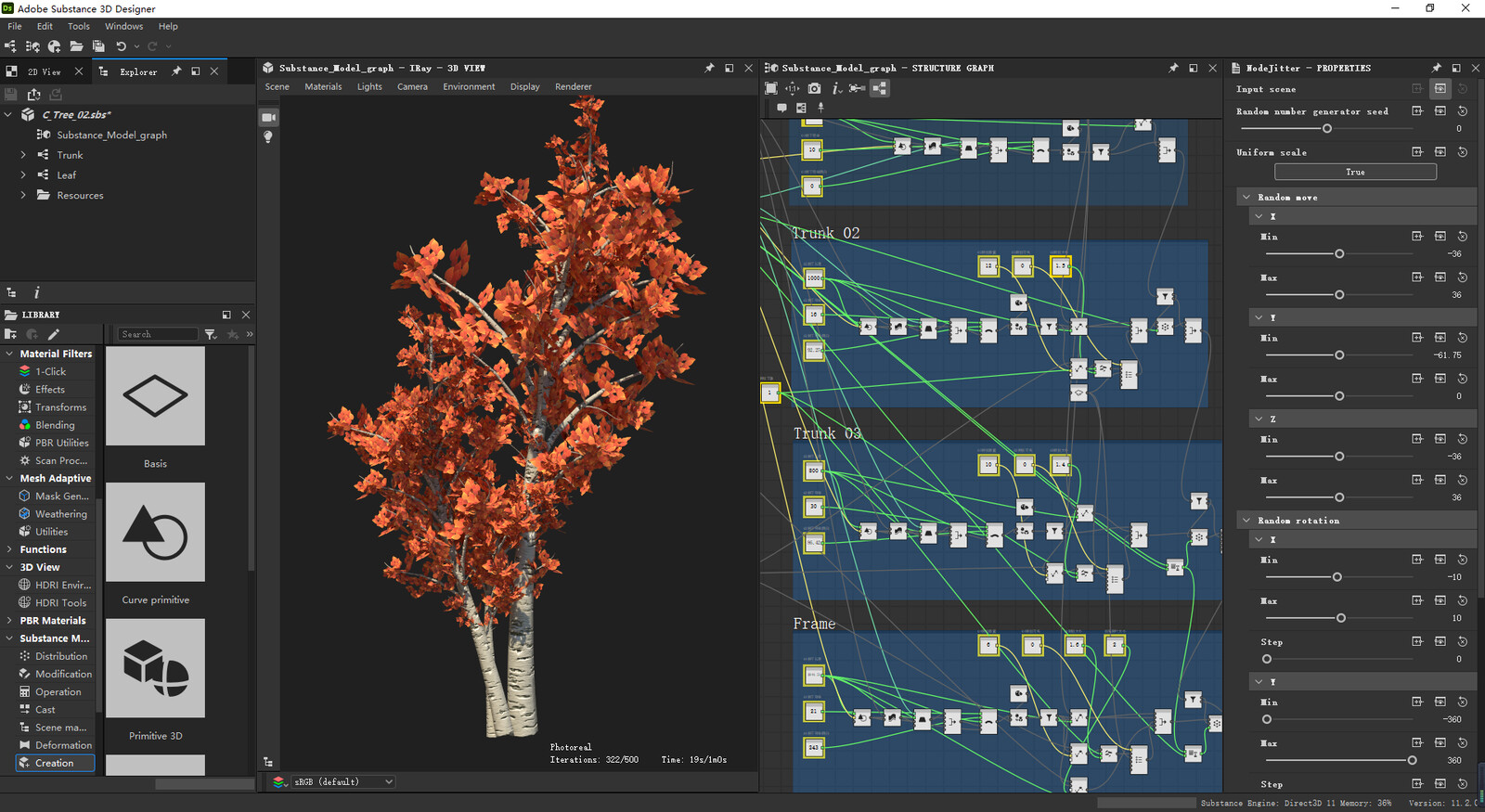Collapse the Random rotation section in Properties
The image size is (1485, 812).
pyautogui.click(x=1246, y=521)
